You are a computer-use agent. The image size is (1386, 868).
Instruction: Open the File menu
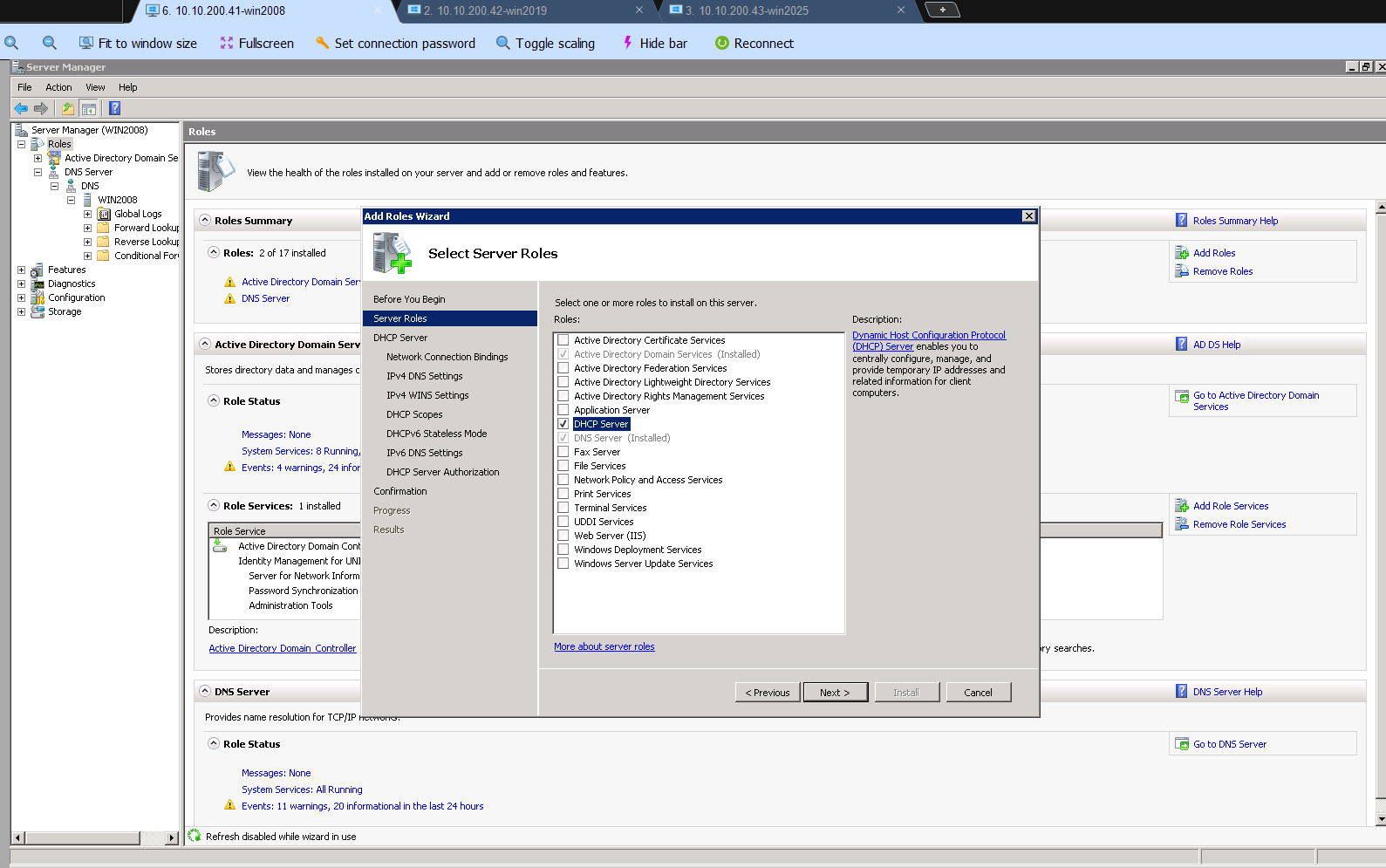tap(24, 87)
